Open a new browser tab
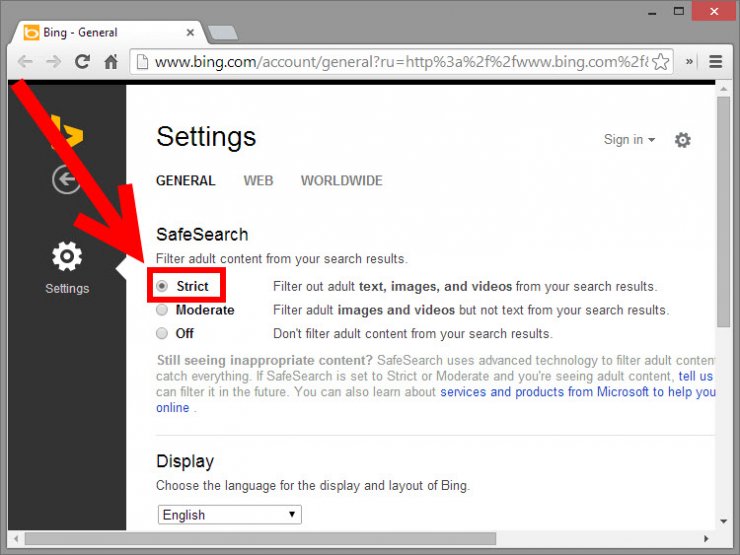The height and width of the screenshot is (555, 740). point(223,33)
